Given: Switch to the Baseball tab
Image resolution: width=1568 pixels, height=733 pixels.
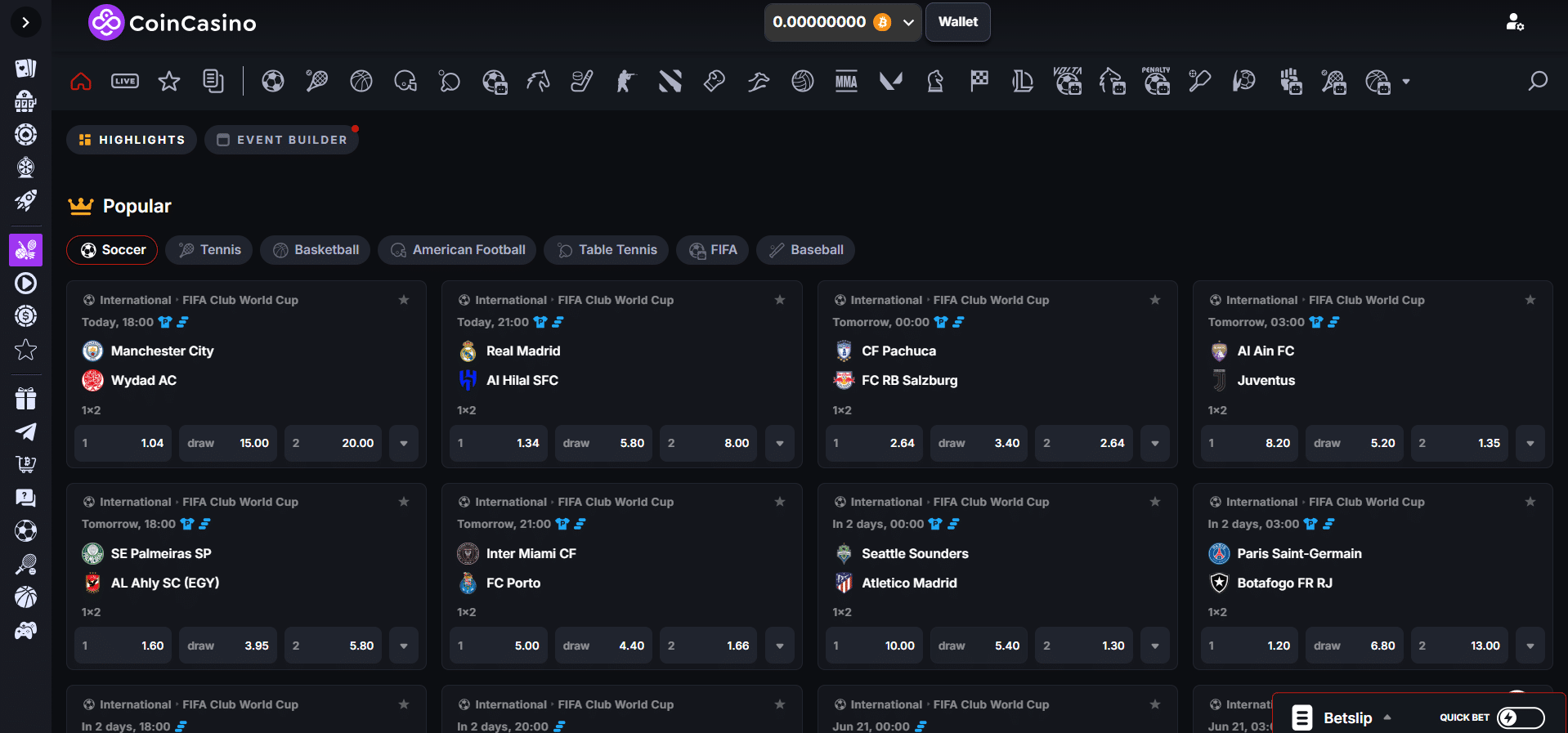Looking at the screenshot, I should 805,250.
